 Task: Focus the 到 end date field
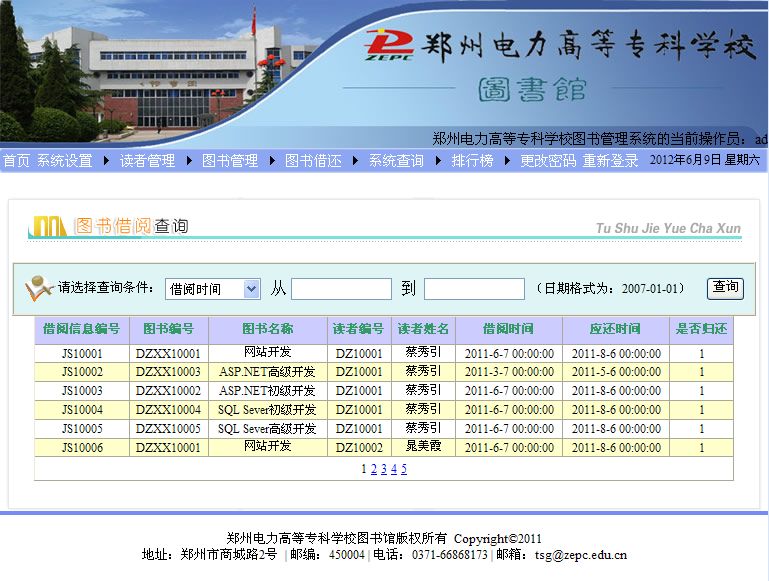474,289
